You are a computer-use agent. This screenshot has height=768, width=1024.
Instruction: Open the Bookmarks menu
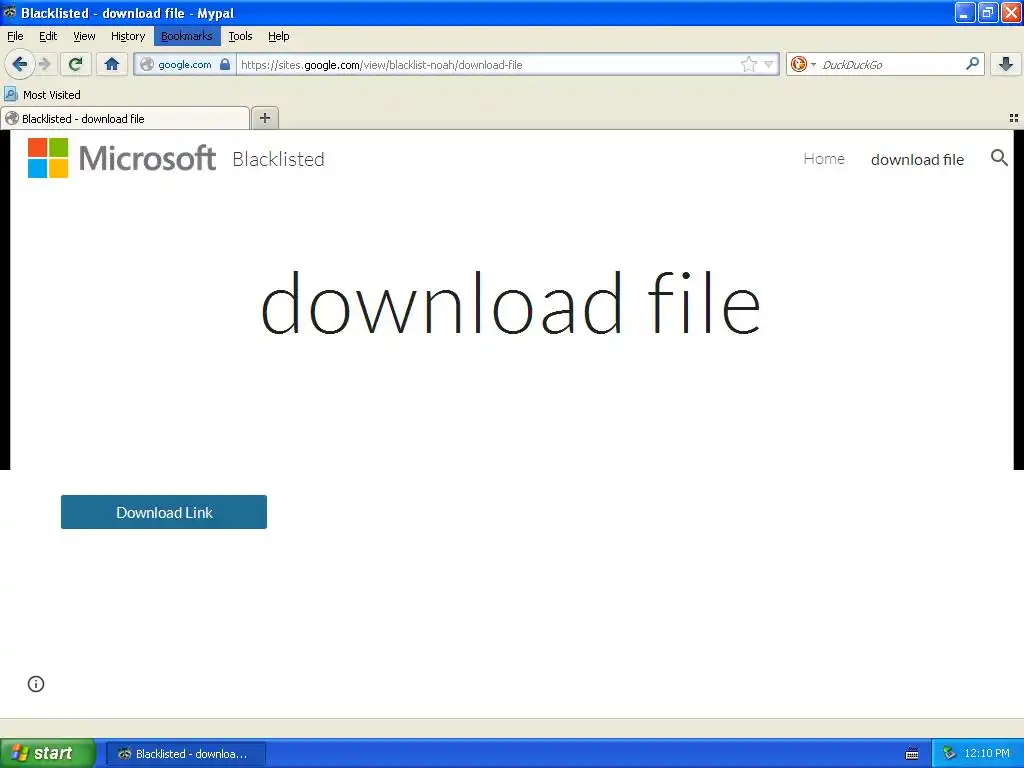coord(187,36)
